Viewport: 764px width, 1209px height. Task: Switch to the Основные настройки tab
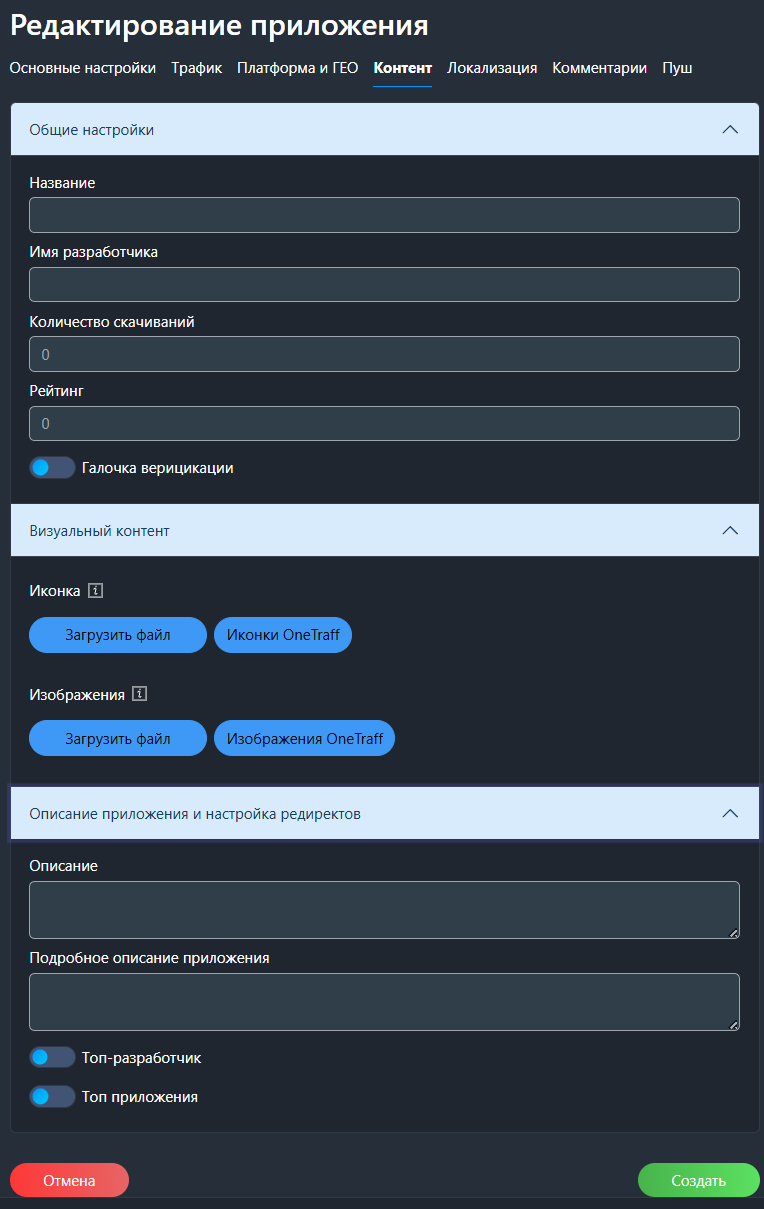[x=83, y=68]
